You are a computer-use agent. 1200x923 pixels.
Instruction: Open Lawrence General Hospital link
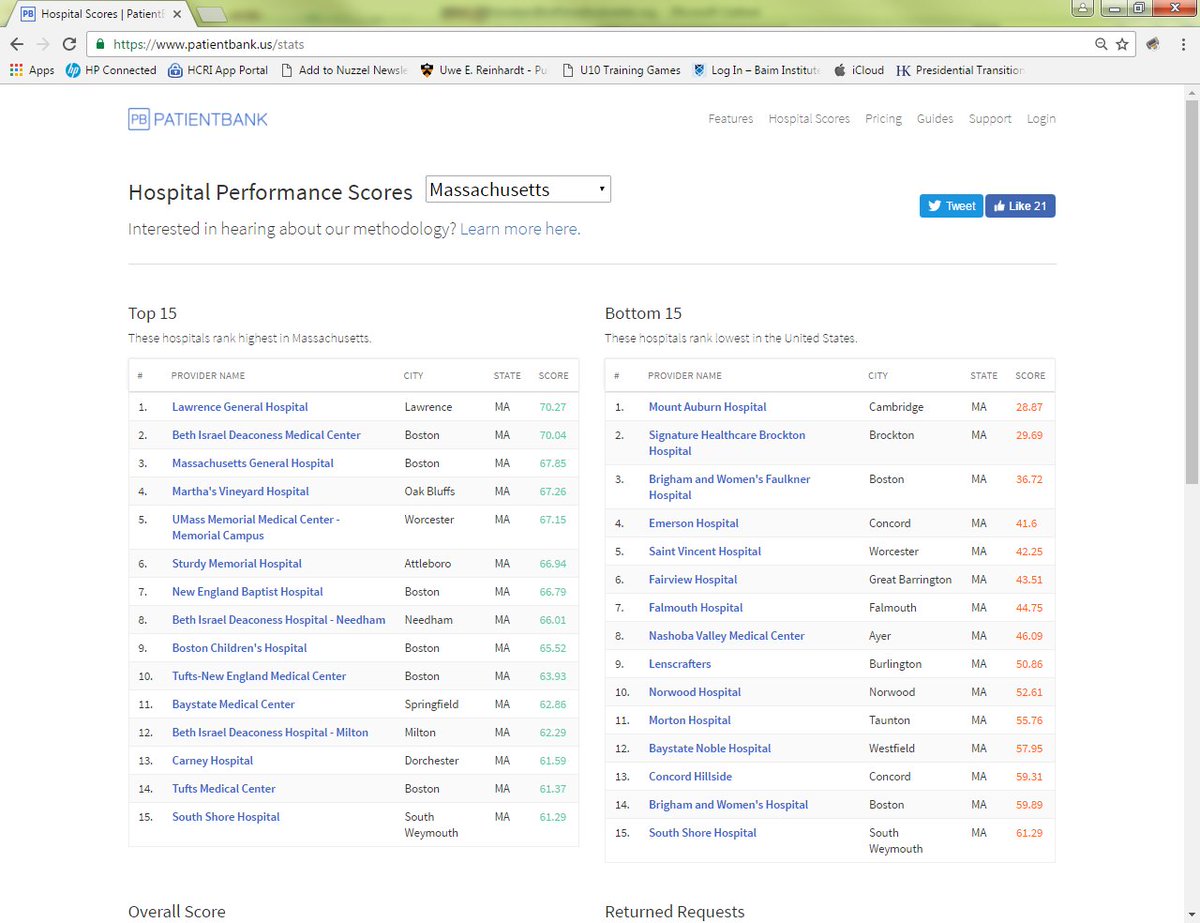coord(240,407)
